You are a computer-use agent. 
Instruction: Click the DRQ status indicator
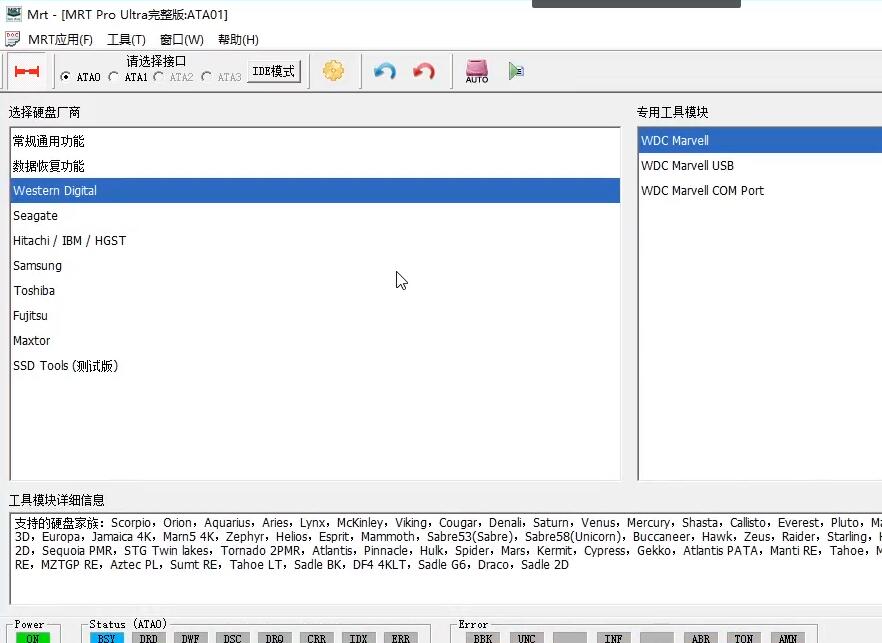coord(274,638)
